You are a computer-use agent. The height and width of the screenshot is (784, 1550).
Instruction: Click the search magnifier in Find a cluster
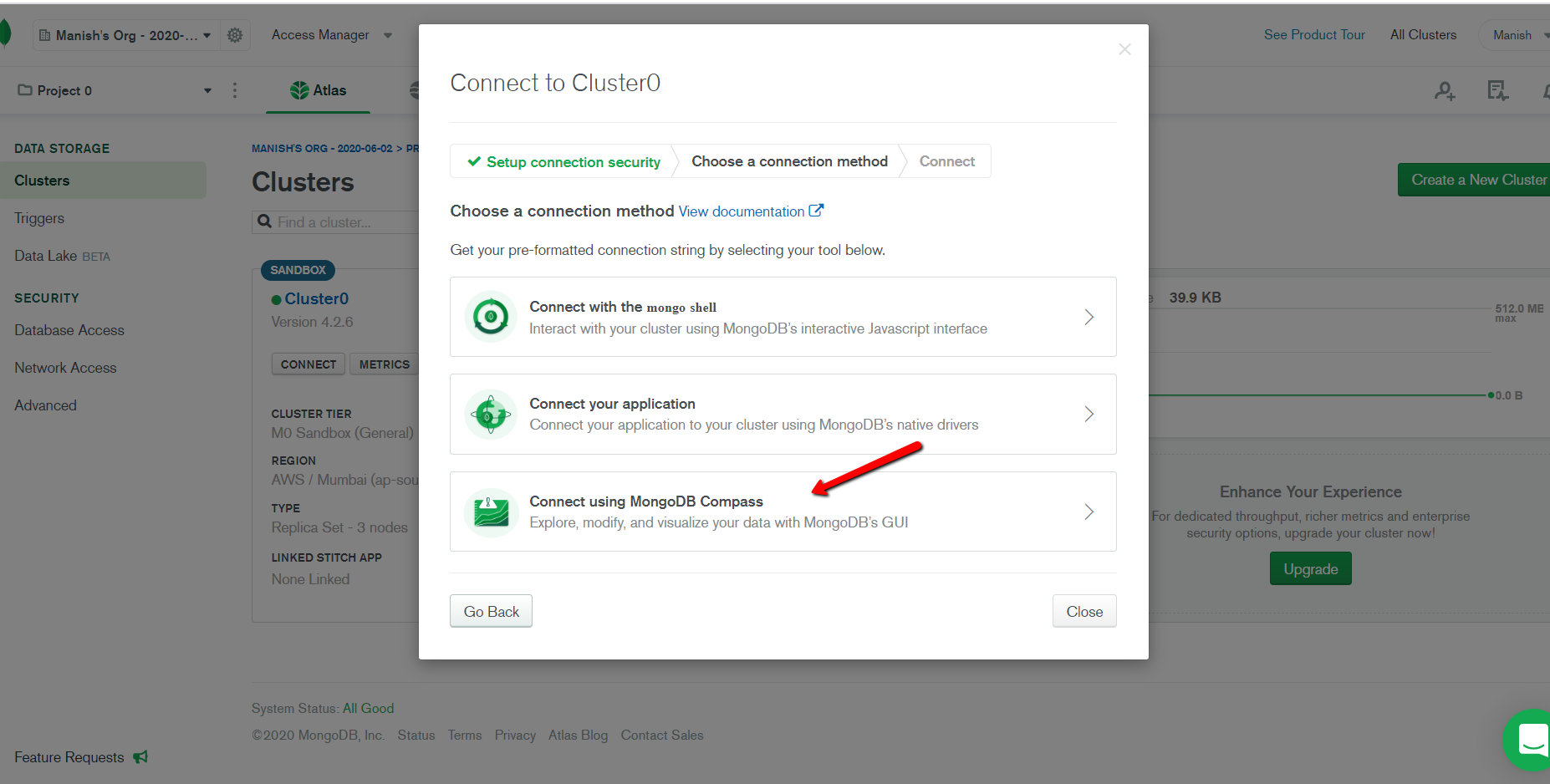click(265, 221)
